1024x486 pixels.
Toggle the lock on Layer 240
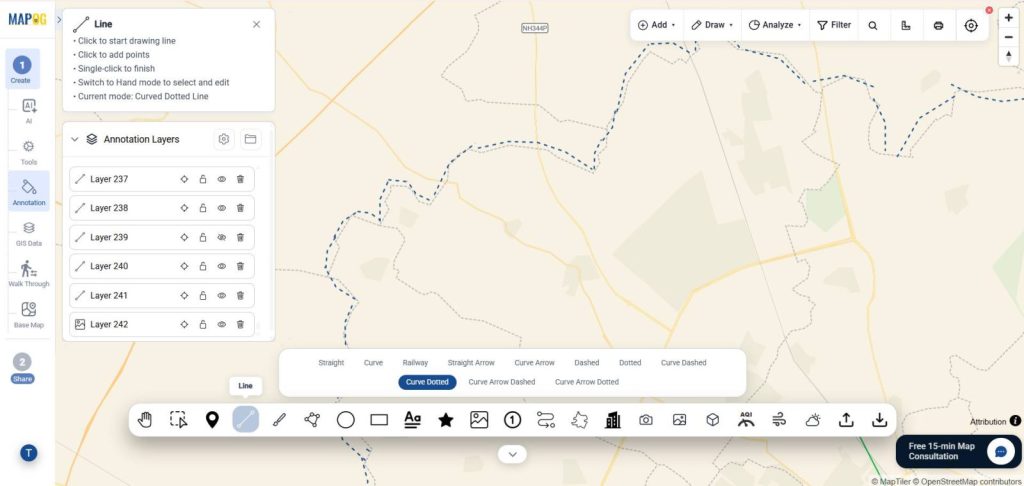coord(202,266)
